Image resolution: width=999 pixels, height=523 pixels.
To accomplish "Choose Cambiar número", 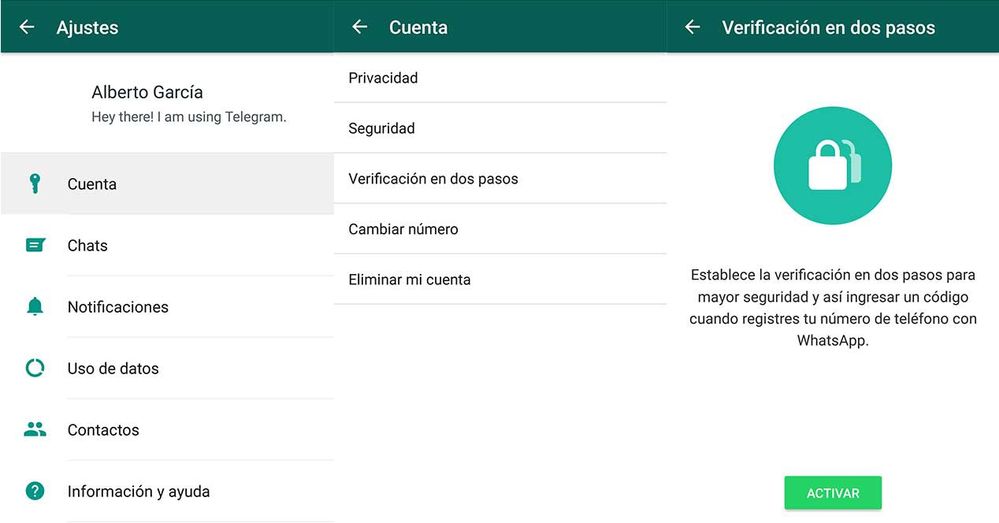I will pyautogui.click(x=403, y=229).
